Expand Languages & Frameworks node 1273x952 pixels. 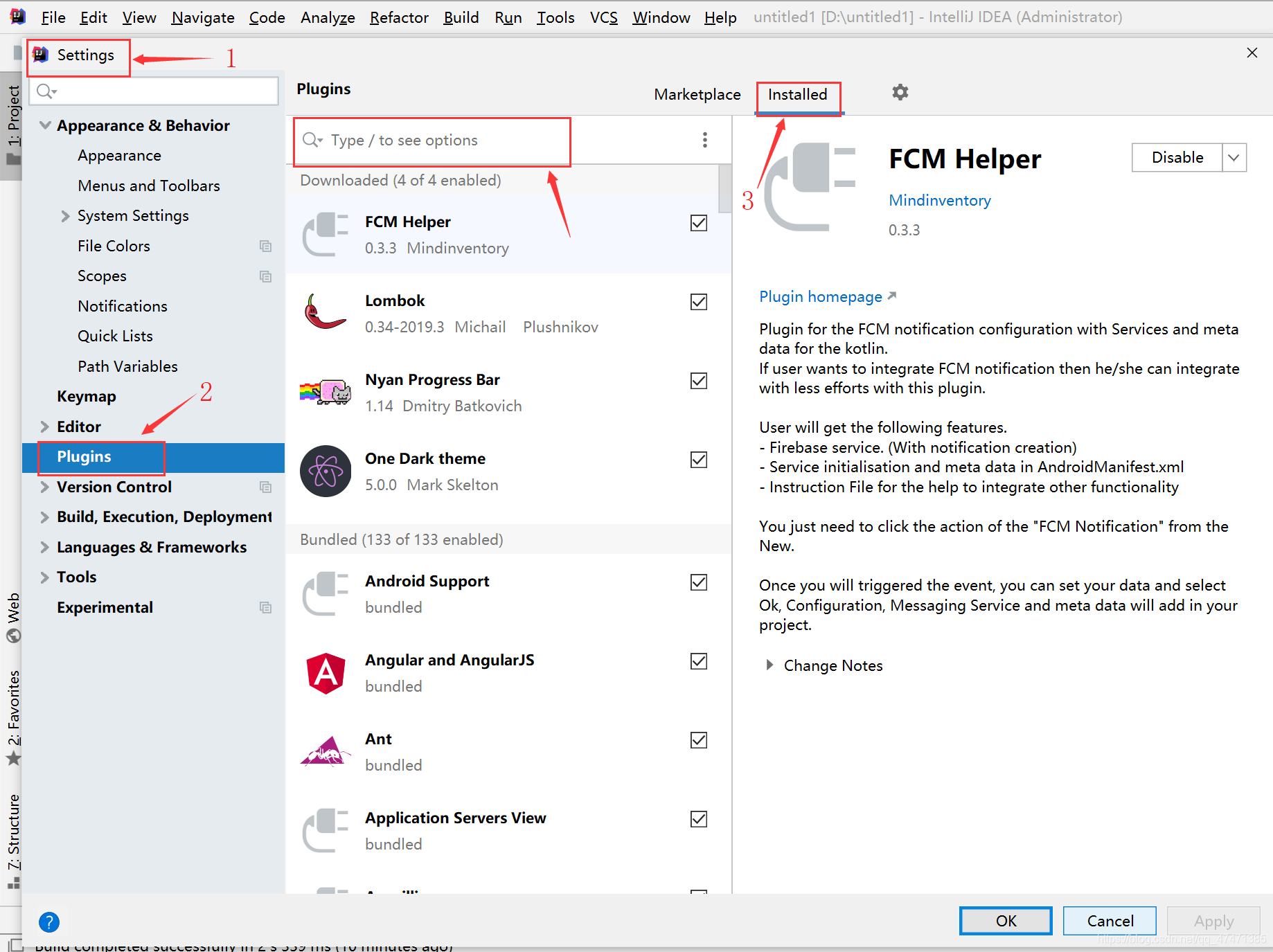point(44,547)
